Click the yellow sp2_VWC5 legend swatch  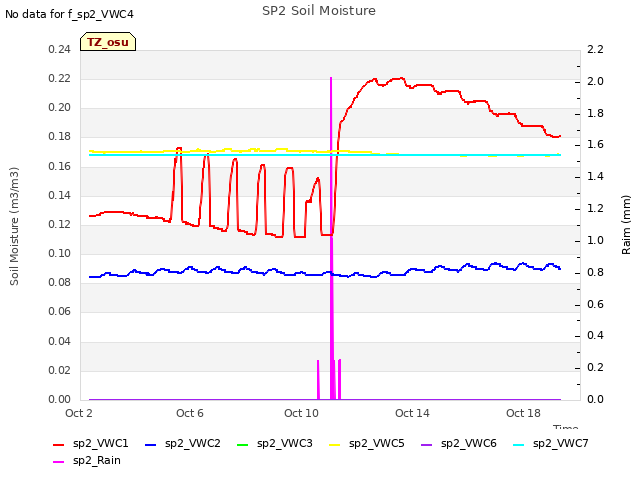(335, 444)
